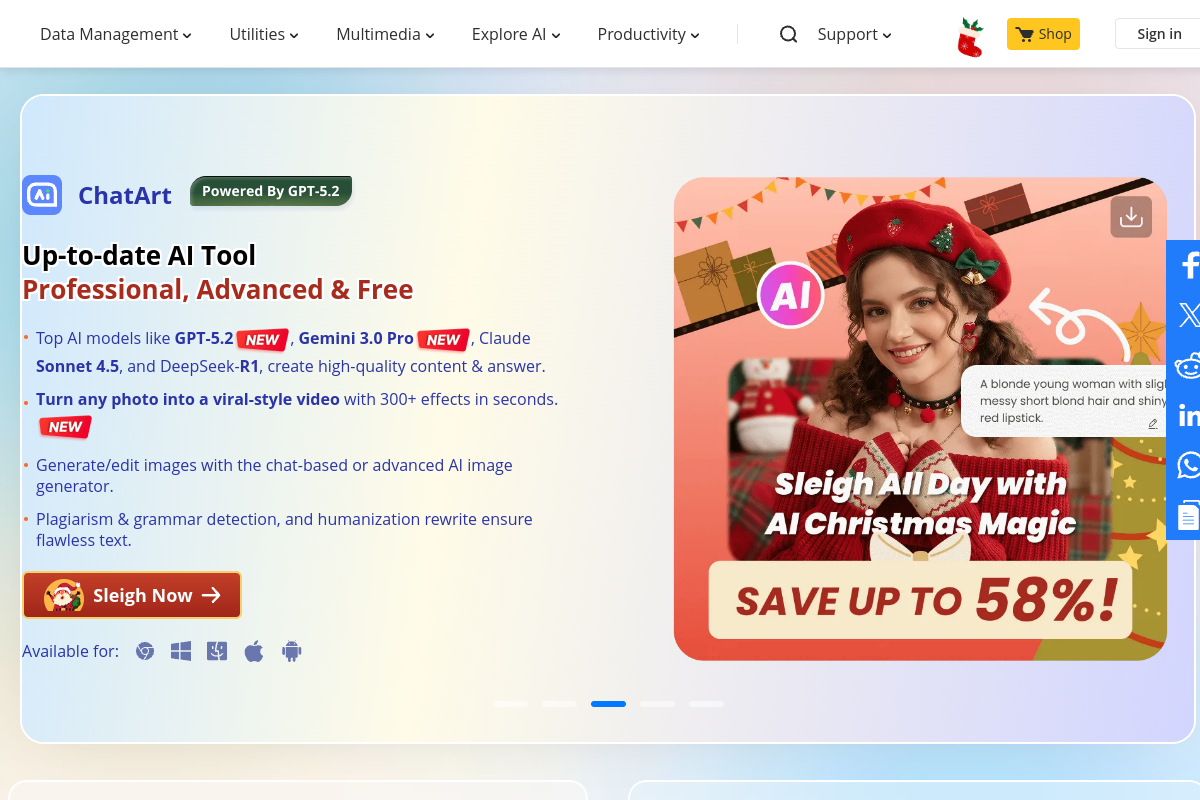Image resolution: width=1200 pixels, height=800 pixels.
Task: Click the search magnifier icon
Action: point(788,35)
